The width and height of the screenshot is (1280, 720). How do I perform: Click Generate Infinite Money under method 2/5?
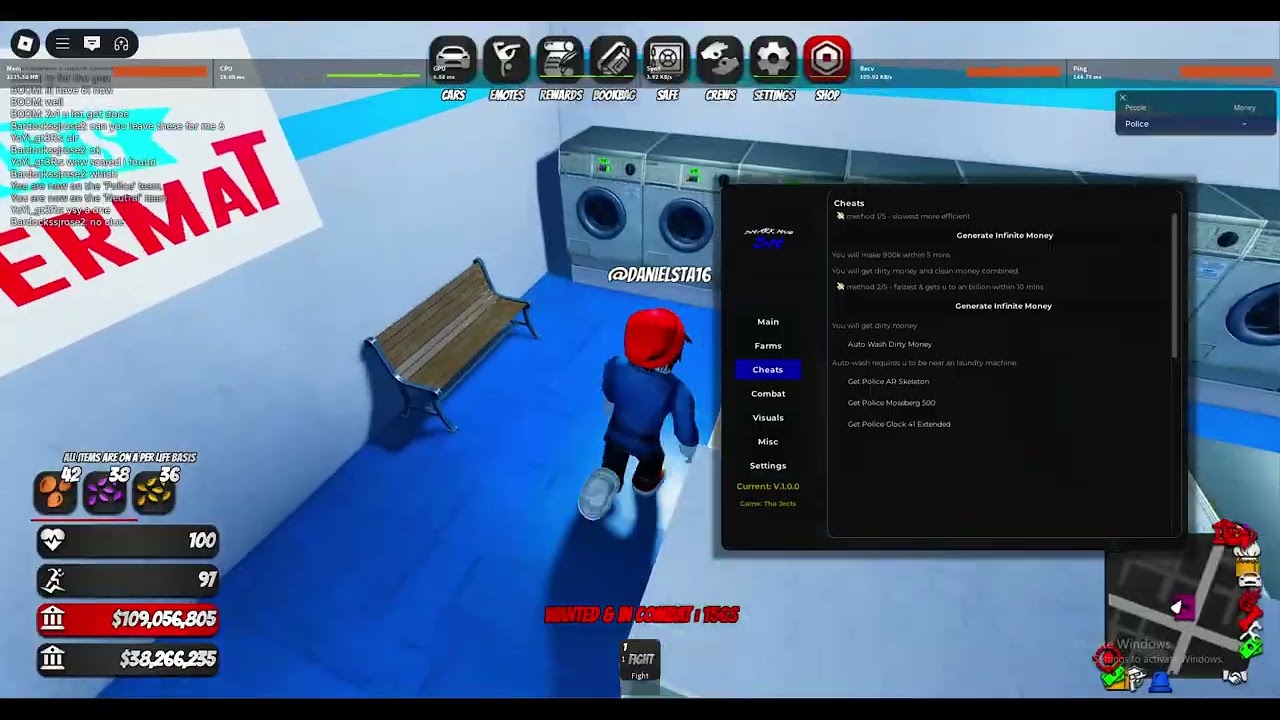[1004, 306]
